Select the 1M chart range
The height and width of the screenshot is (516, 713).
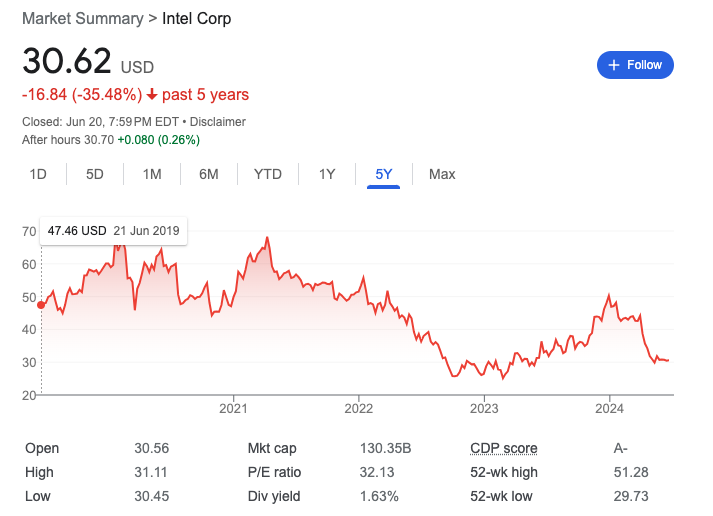pyautogui.click(x=152, y=174)
